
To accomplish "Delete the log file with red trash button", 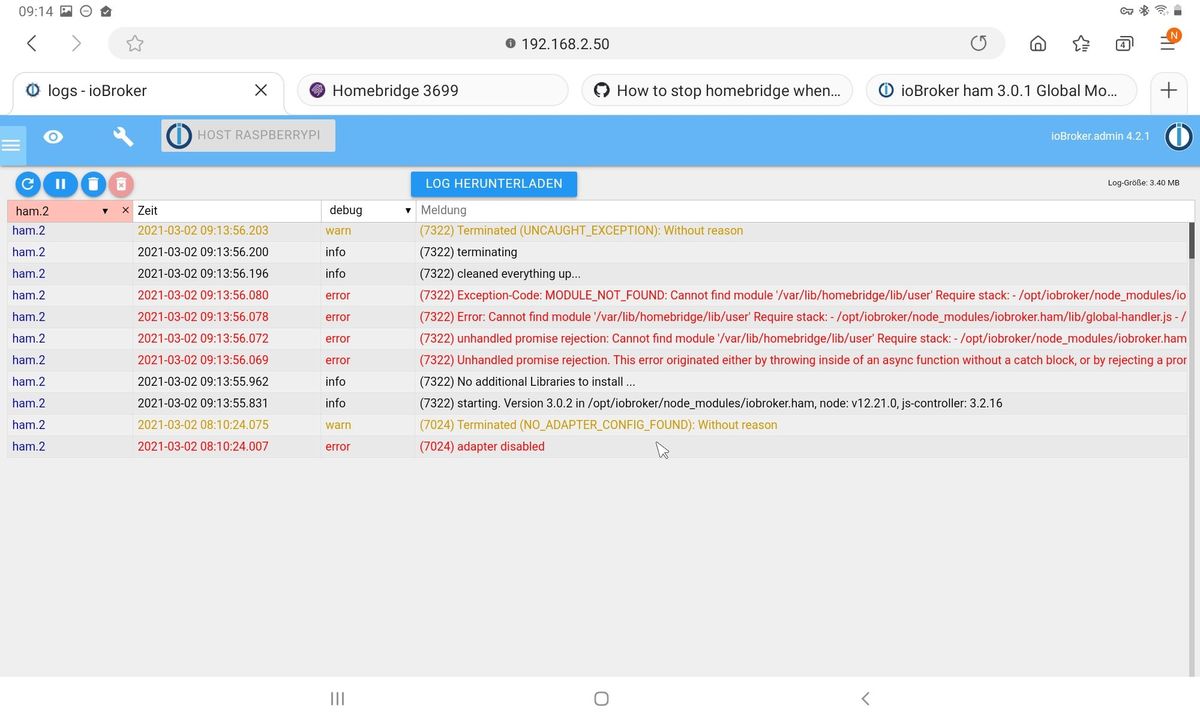I will pos(121,184).
